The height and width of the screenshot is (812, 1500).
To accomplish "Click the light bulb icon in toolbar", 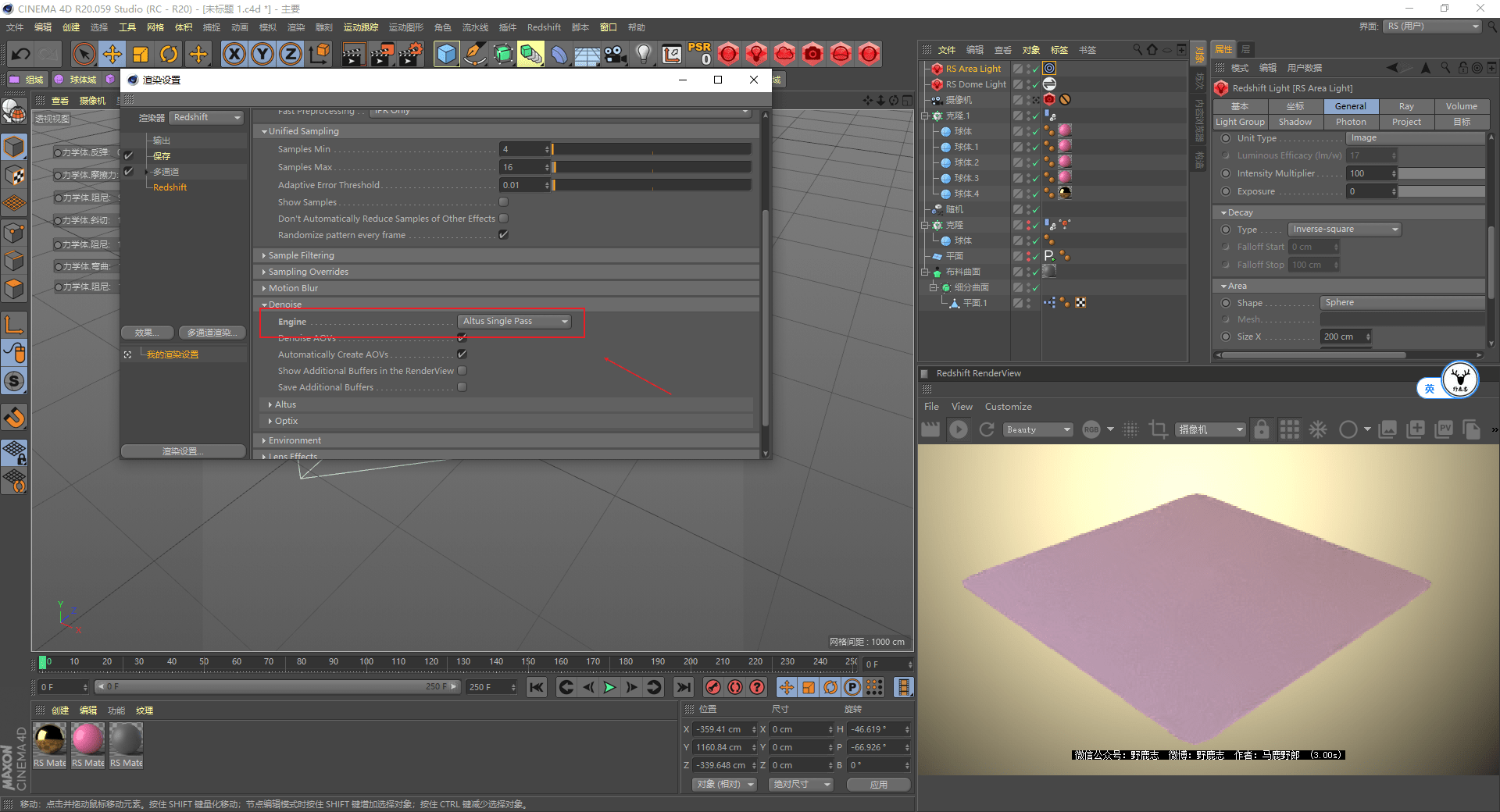I will click(643, 54).
